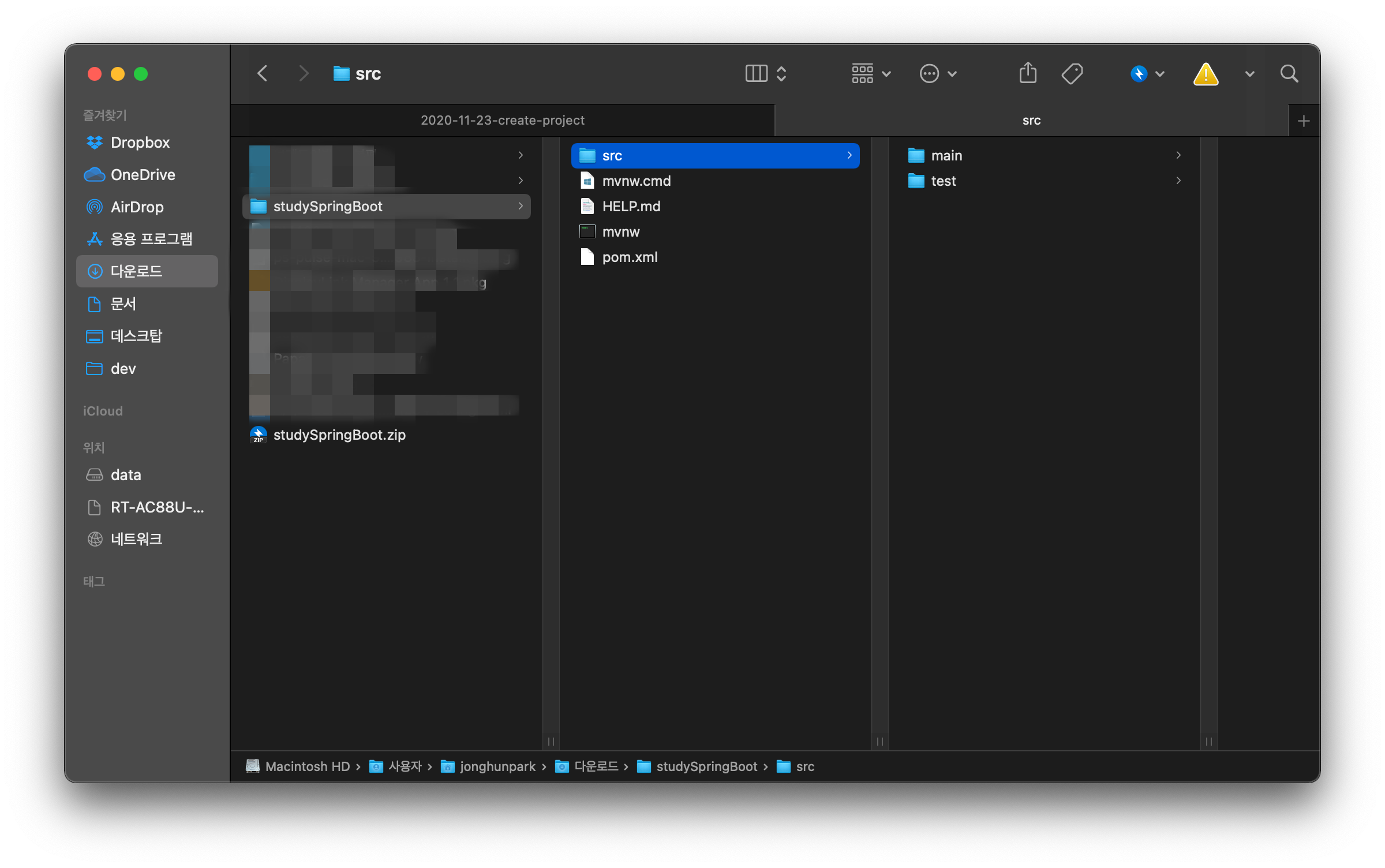Select studySpringBoot.zip archive
Screen dimensions: 1385x868
pos(339,435)
